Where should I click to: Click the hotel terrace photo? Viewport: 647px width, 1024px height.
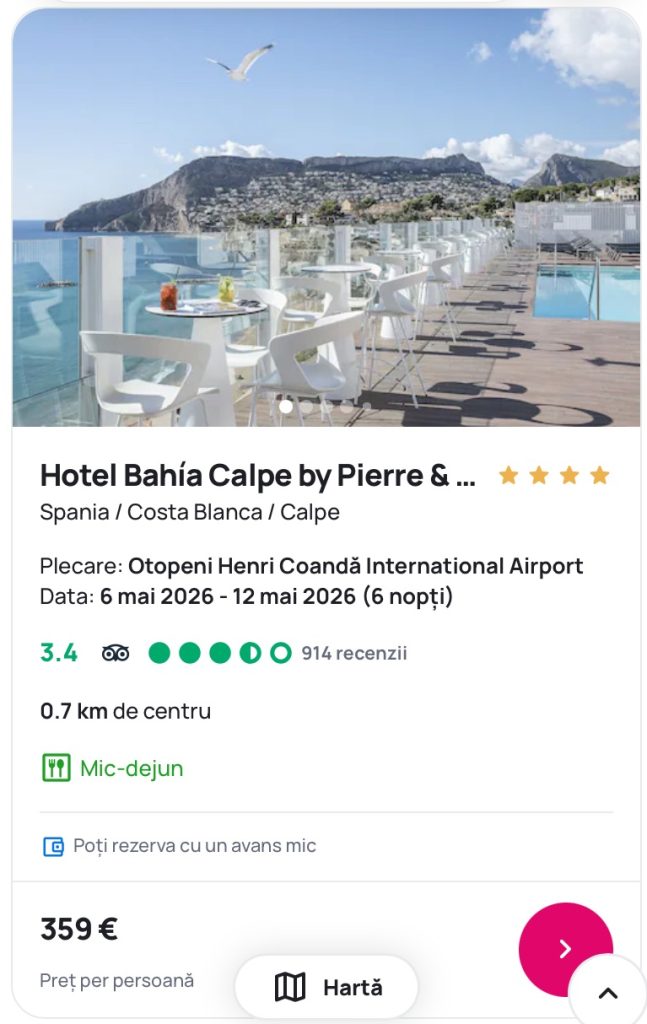326,220
